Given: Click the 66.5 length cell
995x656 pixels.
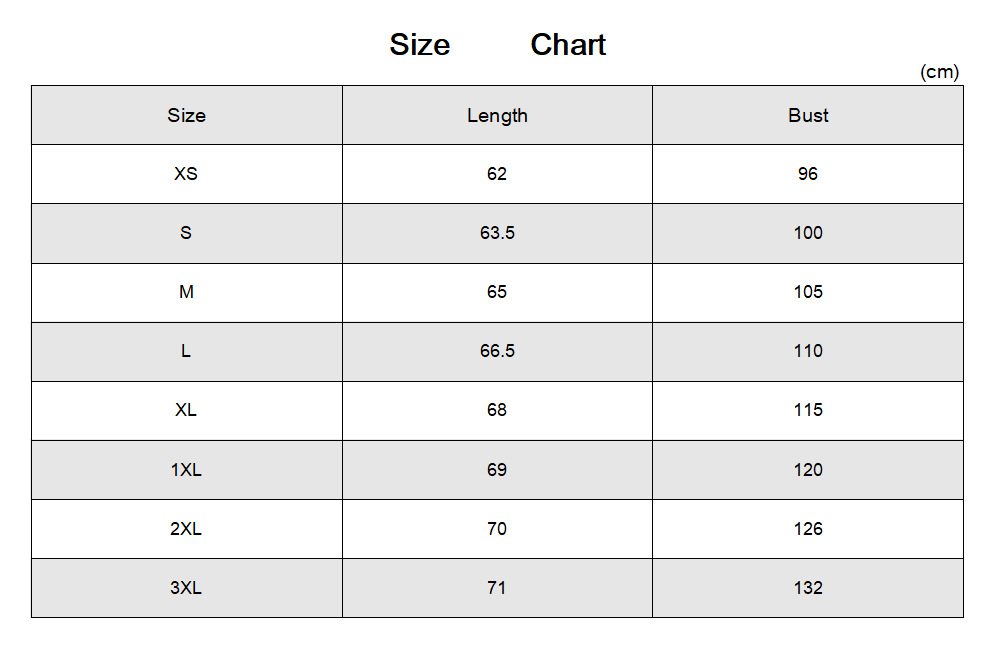Looking at the screenshot, I should click(x=497, y=351).
